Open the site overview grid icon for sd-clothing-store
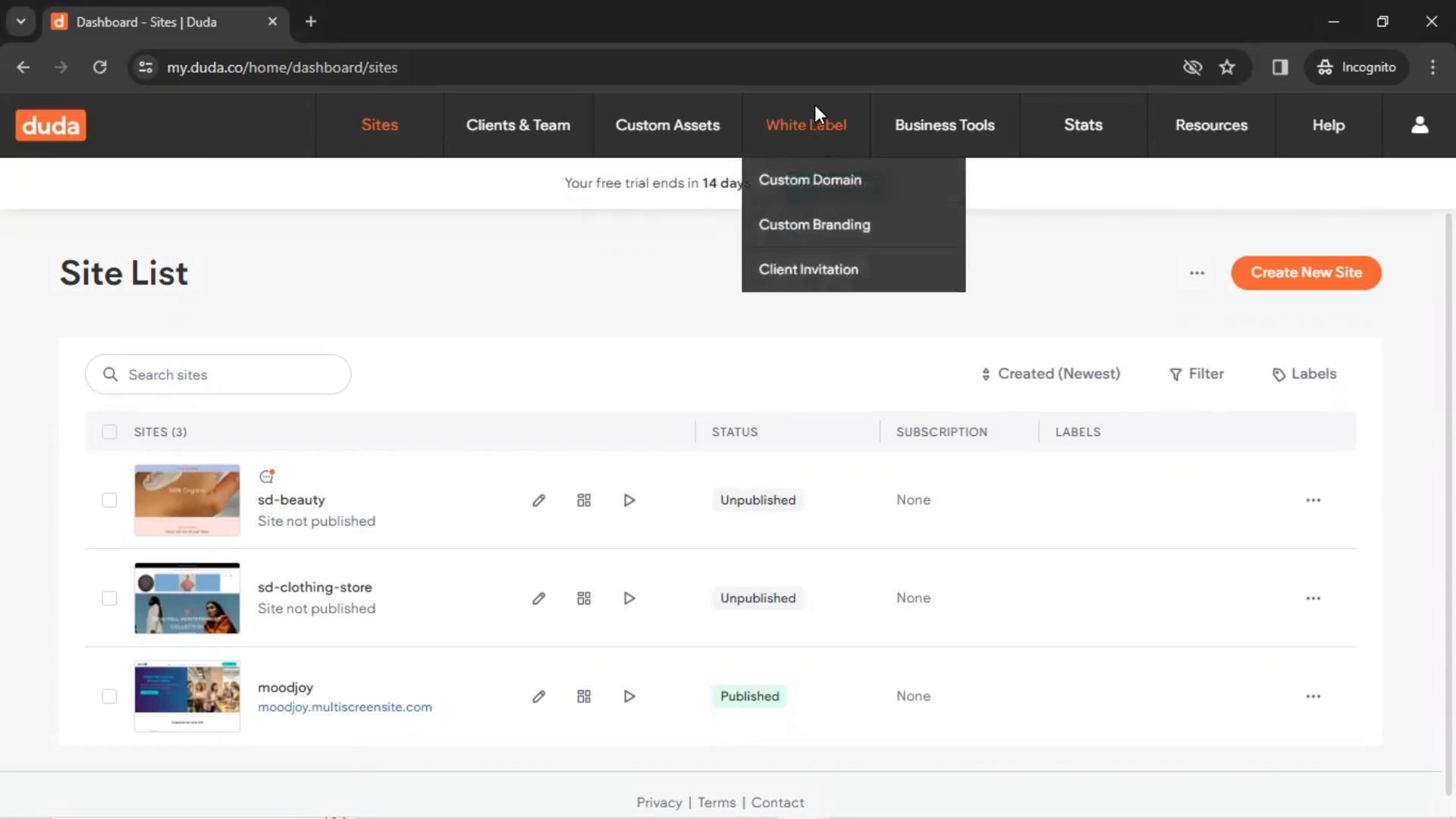Image resolution: width=1456 pixels, height=819 pixels. [x=584, y=598]
